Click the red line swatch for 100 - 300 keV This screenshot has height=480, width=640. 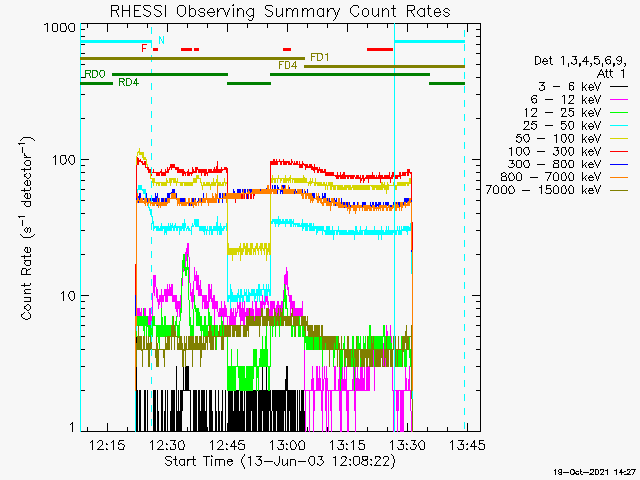coord(619,151)
